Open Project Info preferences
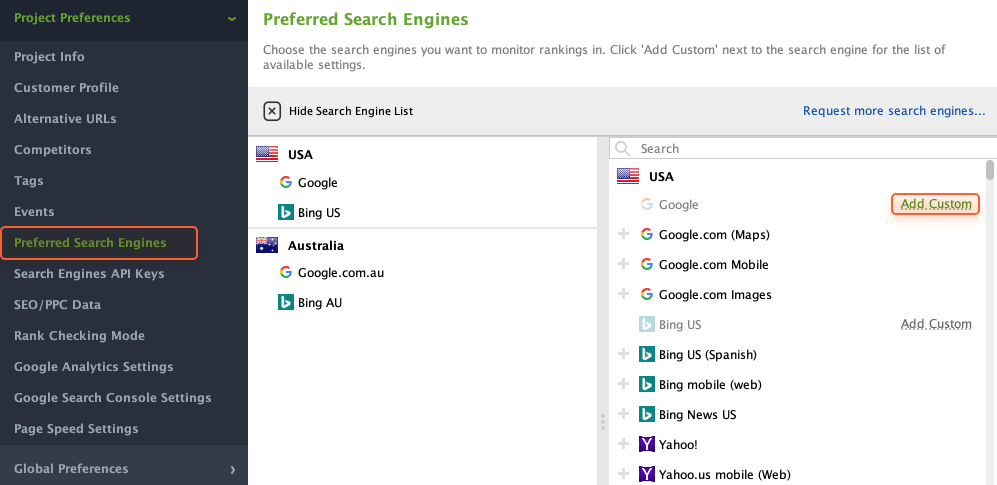The height and width of the screenshot is (485, 997). click(49, 57)
